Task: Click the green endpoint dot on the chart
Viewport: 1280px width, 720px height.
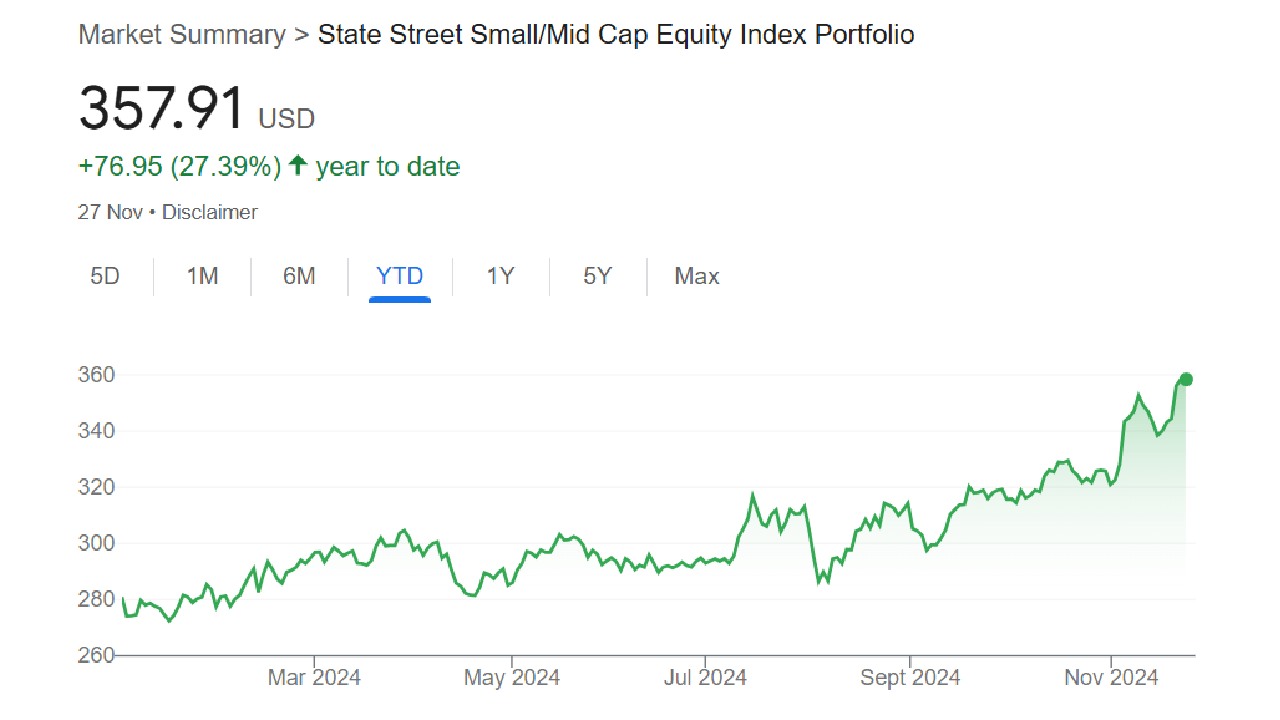Action: [x=1186, y=379]
